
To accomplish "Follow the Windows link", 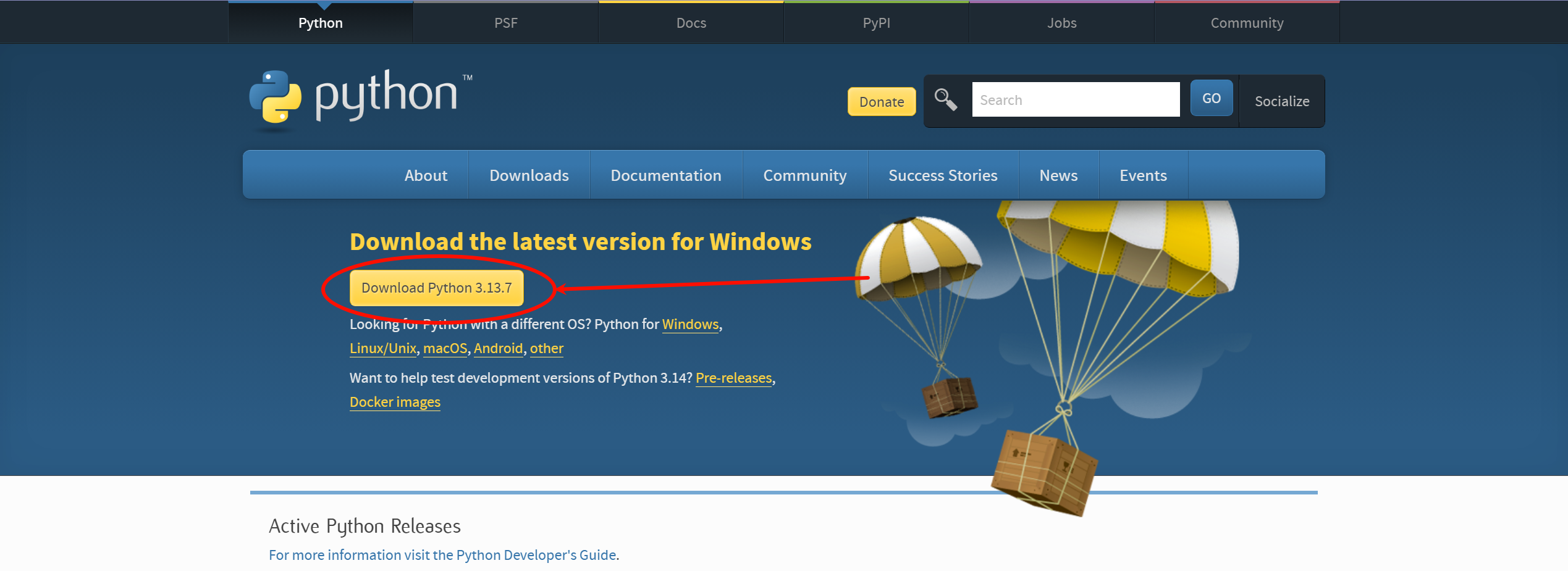I will [x=690, y=324].
